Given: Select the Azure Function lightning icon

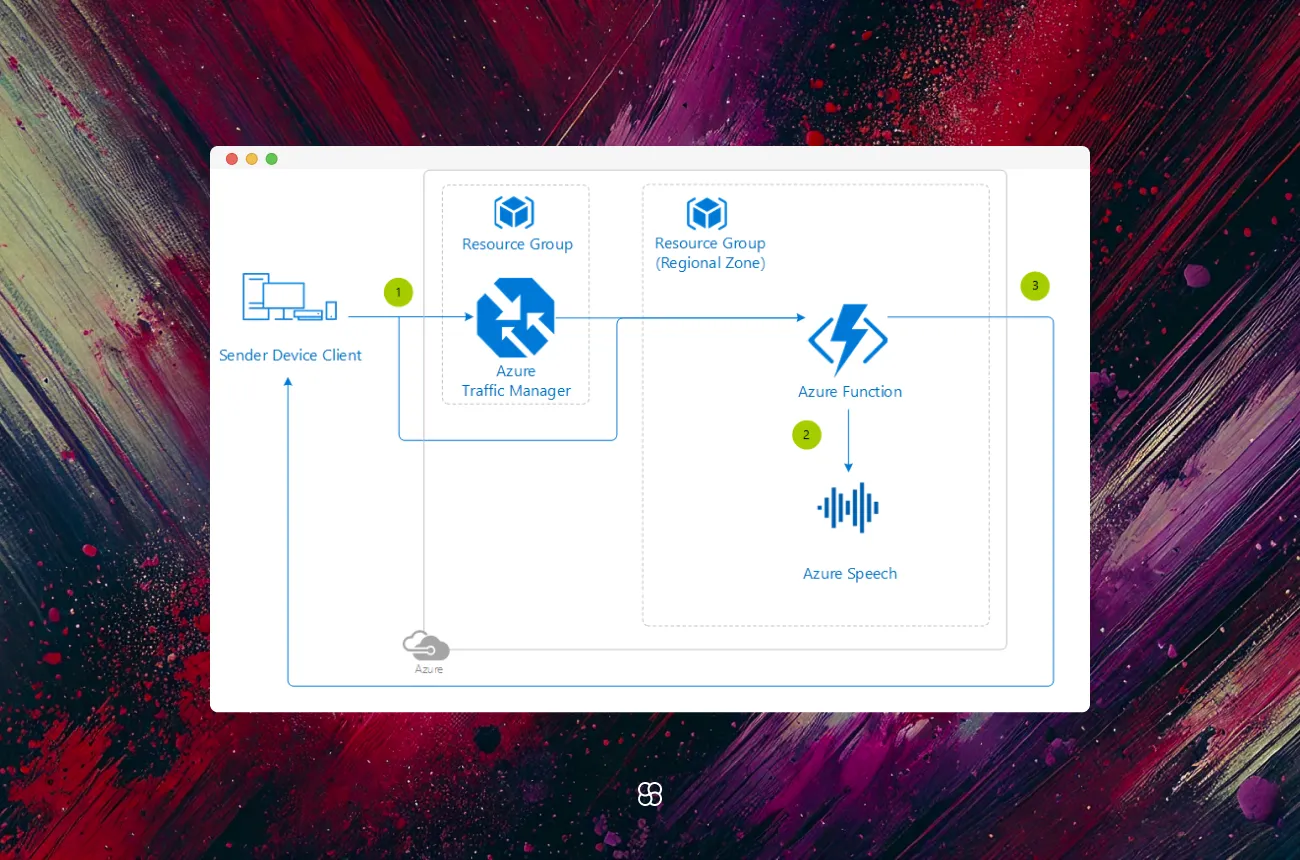Looking at the screenshot, I should pos(848,340).
